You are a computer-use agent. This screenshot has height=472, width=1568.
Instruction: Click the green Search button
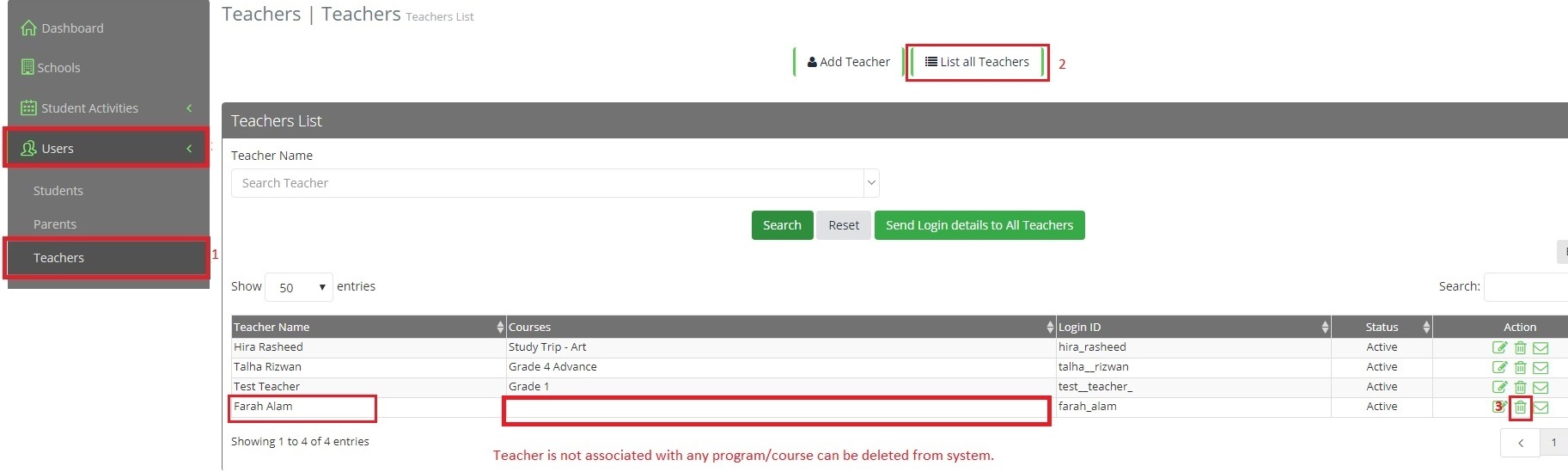pyautogui.click(x=782, y=225)
